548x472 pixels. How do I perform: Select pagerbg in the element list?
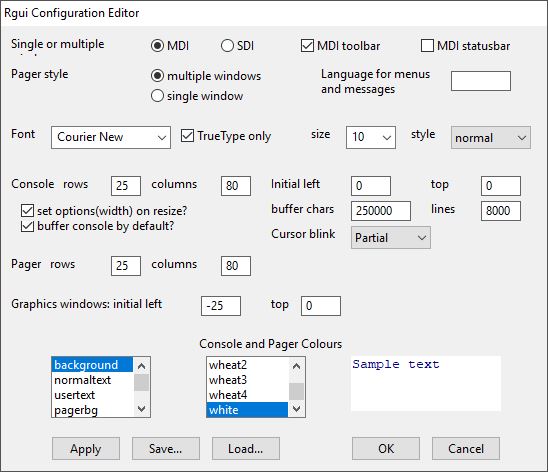[x=93, y=410]
